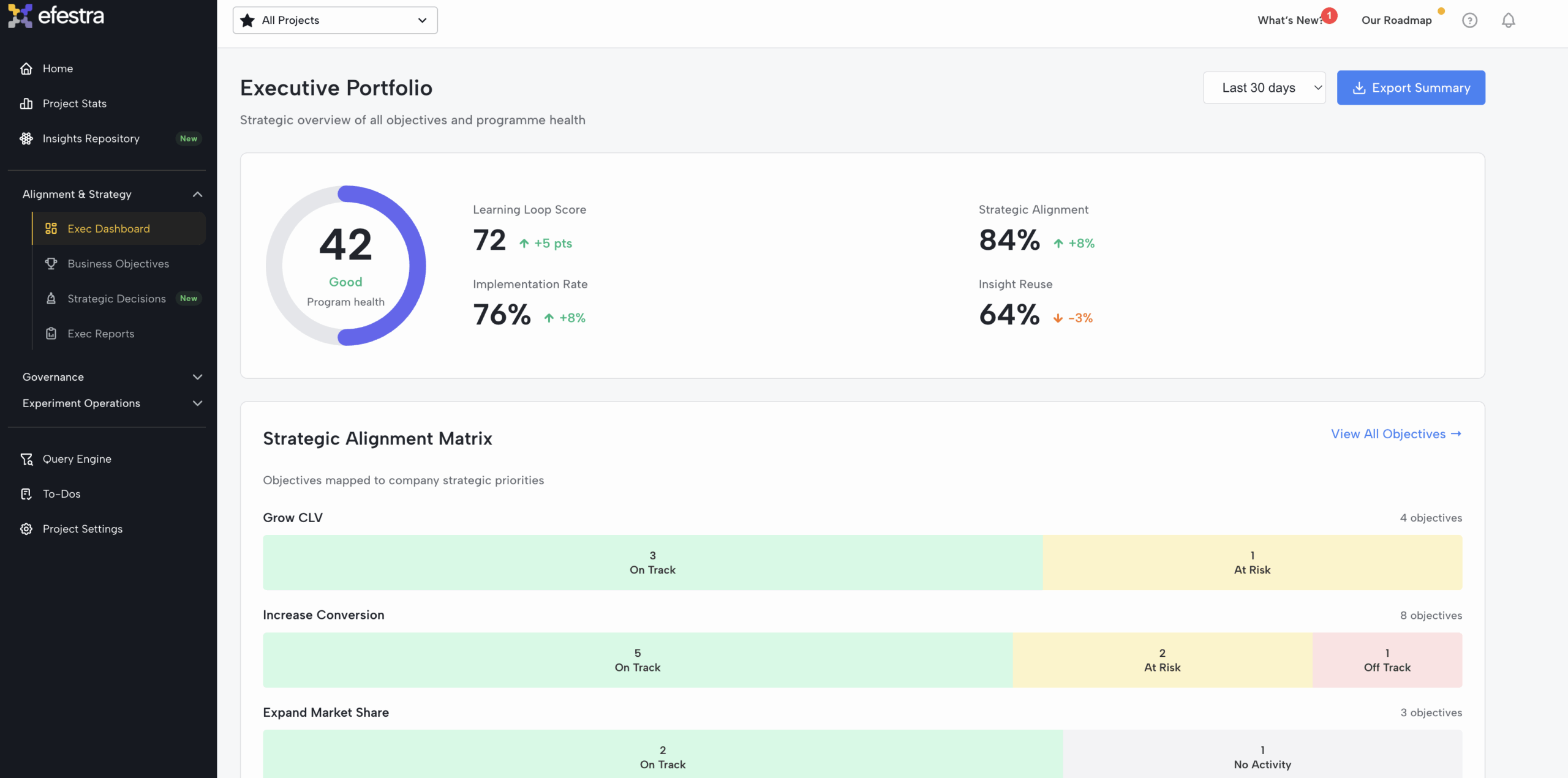Click the Business Objectives trophy icon
This screenshot has height=778, width=1568.
[x=51, y=264]
